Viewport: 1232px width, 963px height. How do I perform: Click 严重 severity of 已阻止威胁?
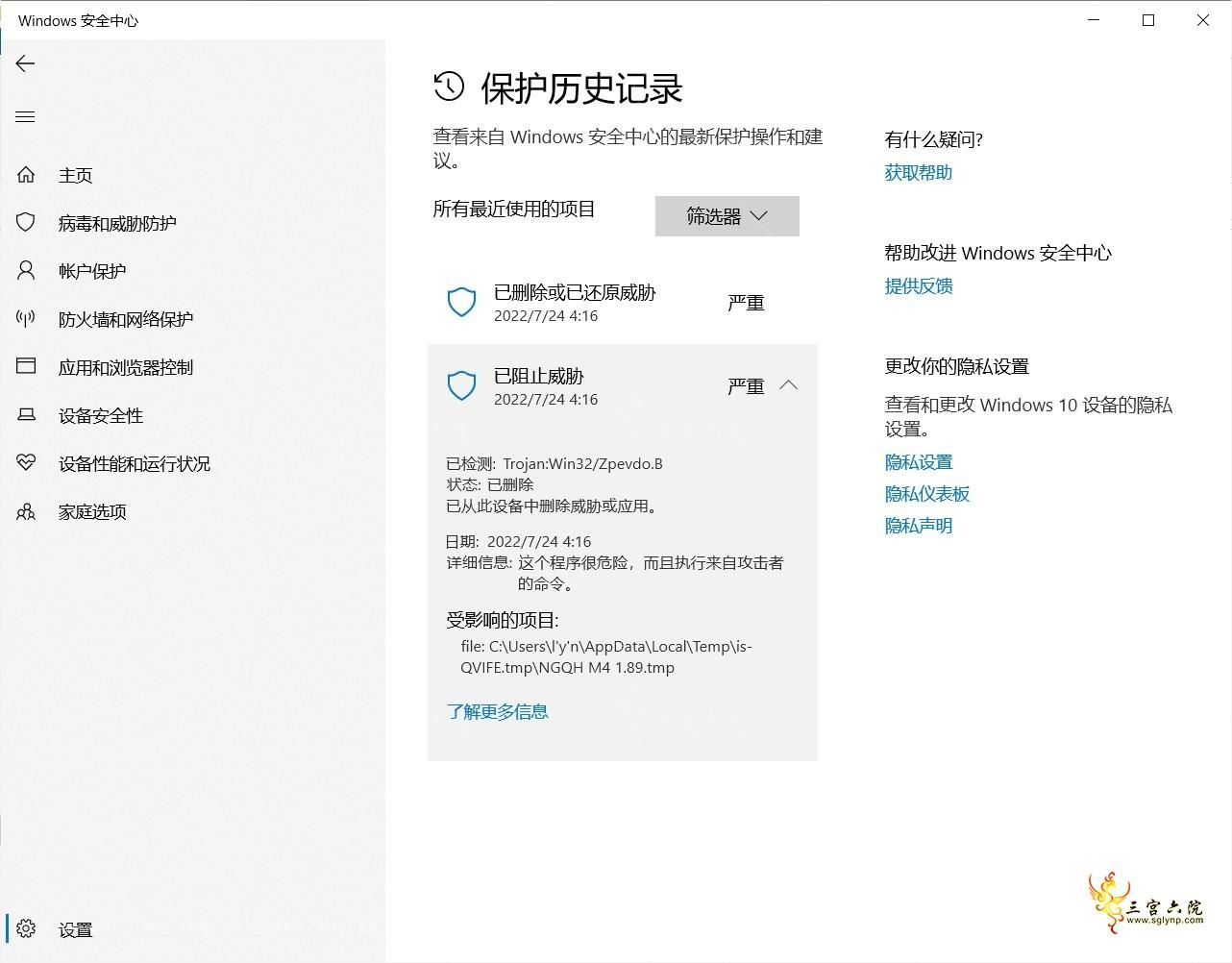(746, 386)
